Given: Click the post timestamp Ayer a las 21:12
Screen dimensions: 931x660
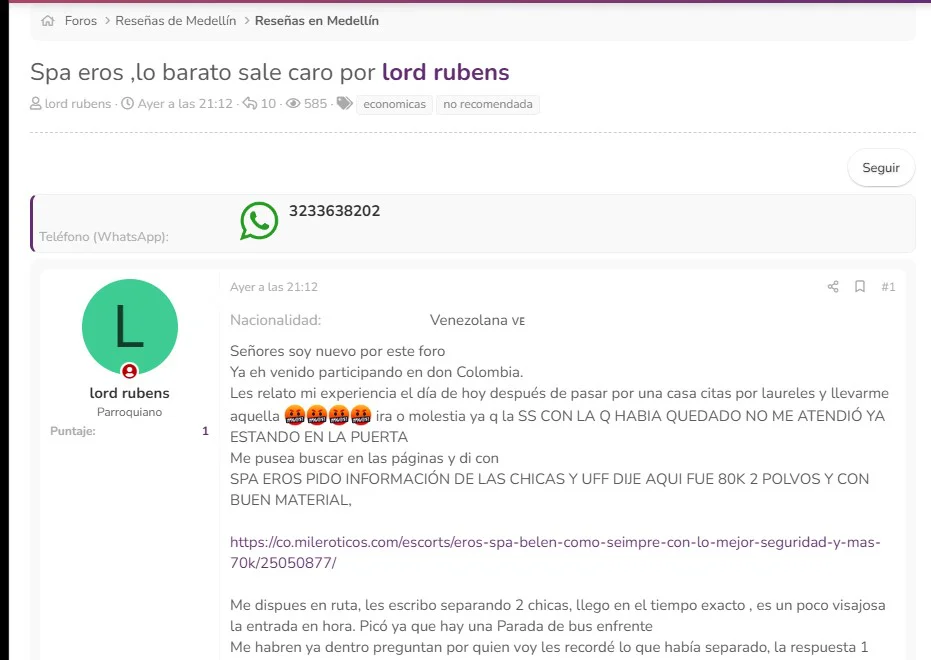Looking at the screenshot, I should click(274, 287).
